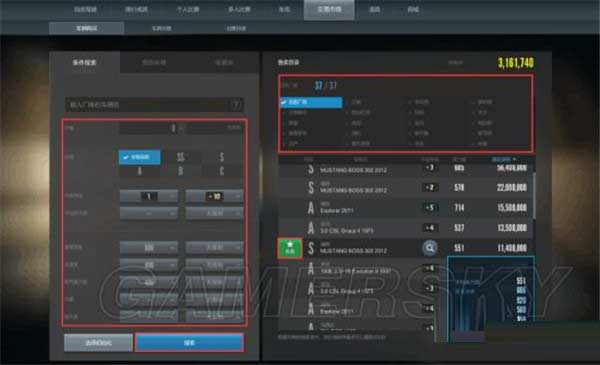
Task: Toggle the A class filter button
Action: (x=139, y=171)
